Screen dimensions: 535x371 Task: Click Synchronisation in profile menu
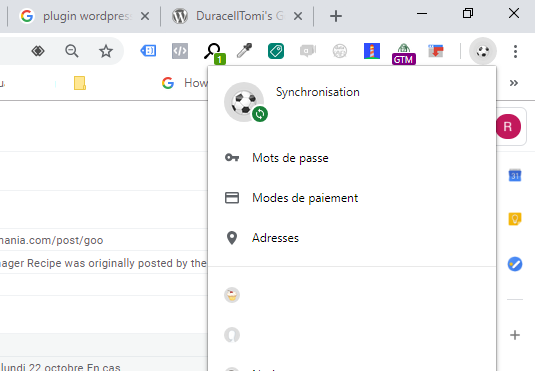pyautogui.click(x=318, y=92)
